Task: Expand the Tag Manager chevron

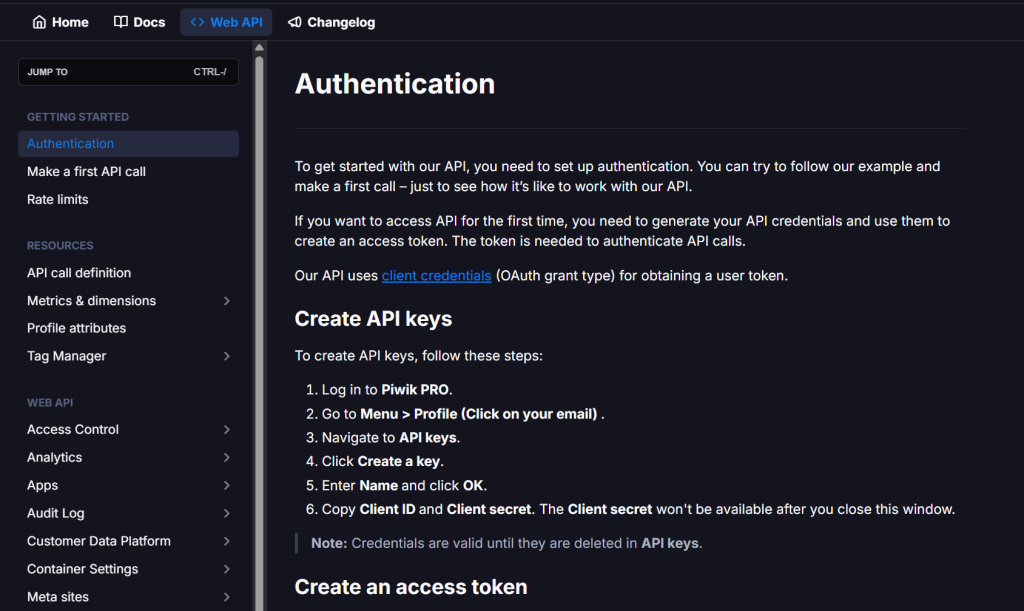Action: pos(227,356)
